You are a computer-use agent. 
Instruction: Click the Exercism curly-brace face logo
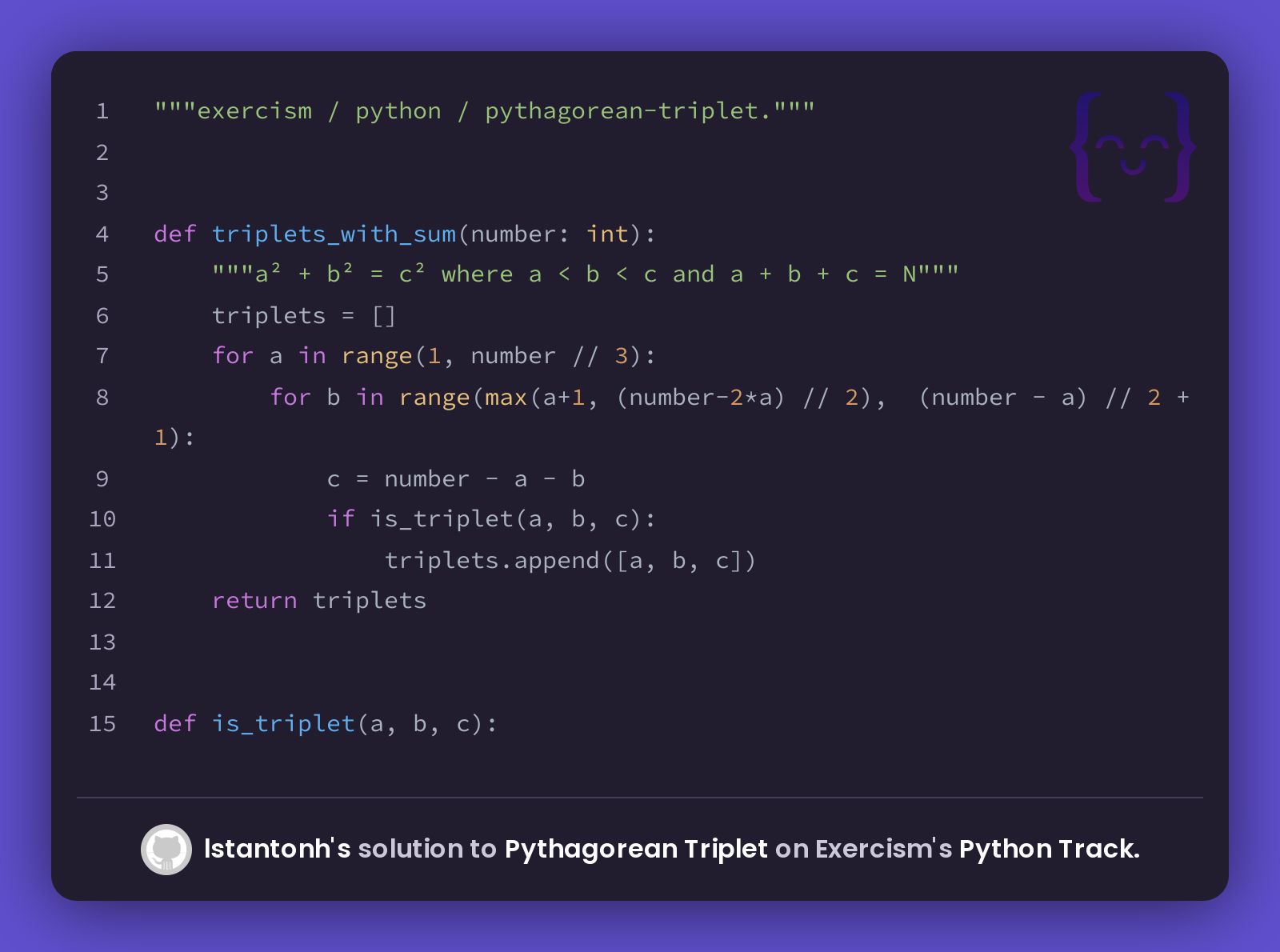(x=1133, y=147)
